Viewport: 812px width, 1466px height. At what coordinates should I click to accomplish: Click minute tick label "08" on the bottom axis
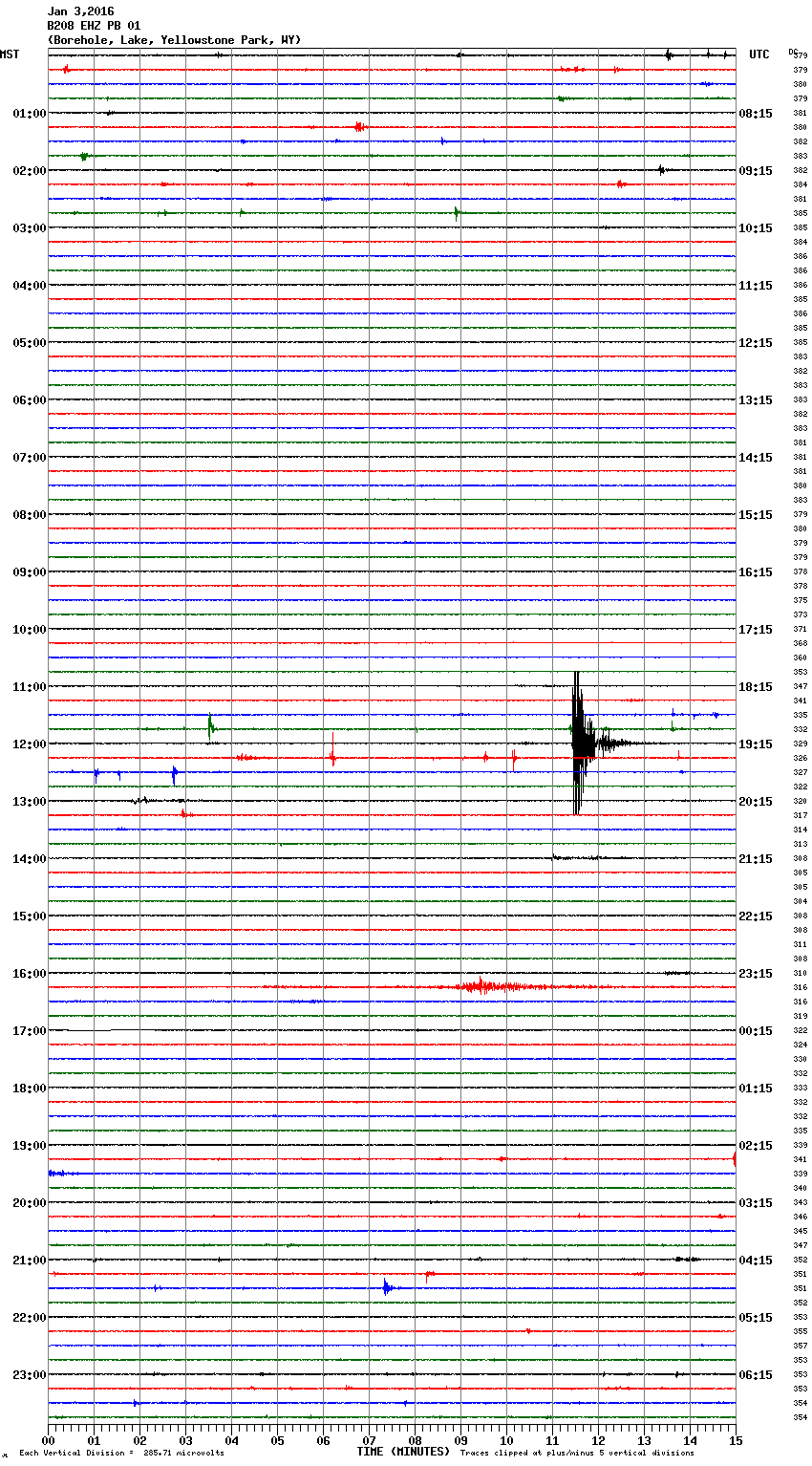click(415, 1440)
